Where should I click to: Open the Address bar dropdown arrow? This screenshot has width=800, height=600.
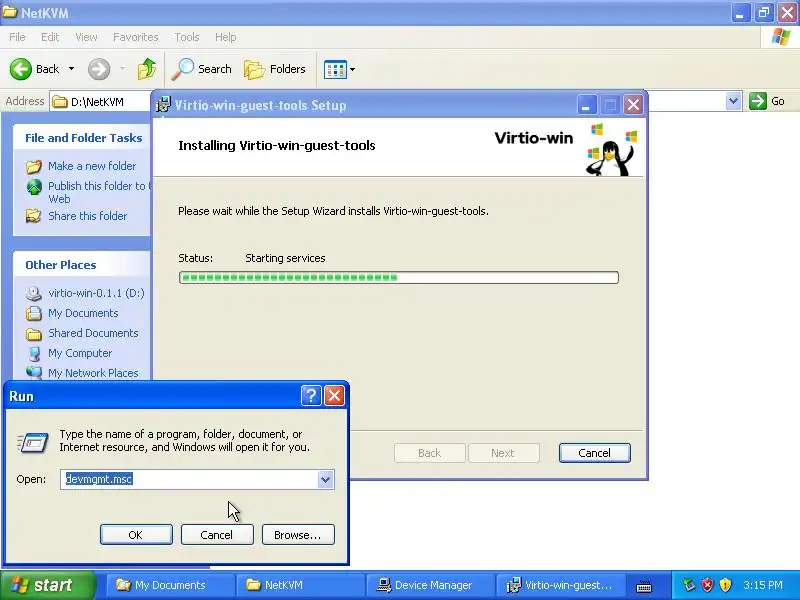[733, 101]
